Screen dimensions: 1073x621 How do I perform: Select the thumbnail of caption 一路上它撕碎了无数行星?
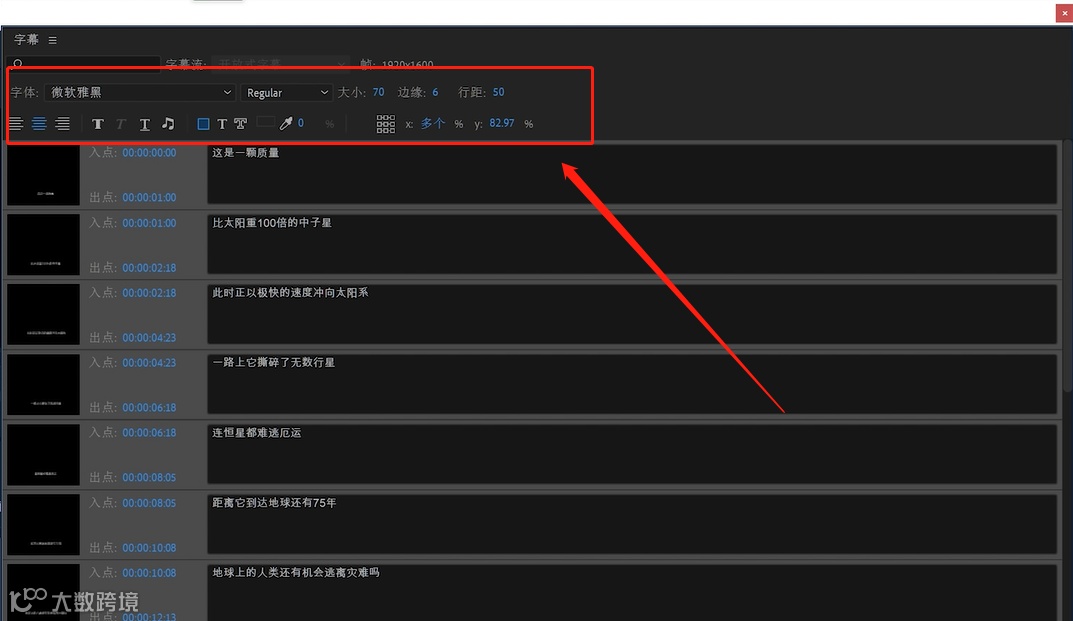point(43,384)
